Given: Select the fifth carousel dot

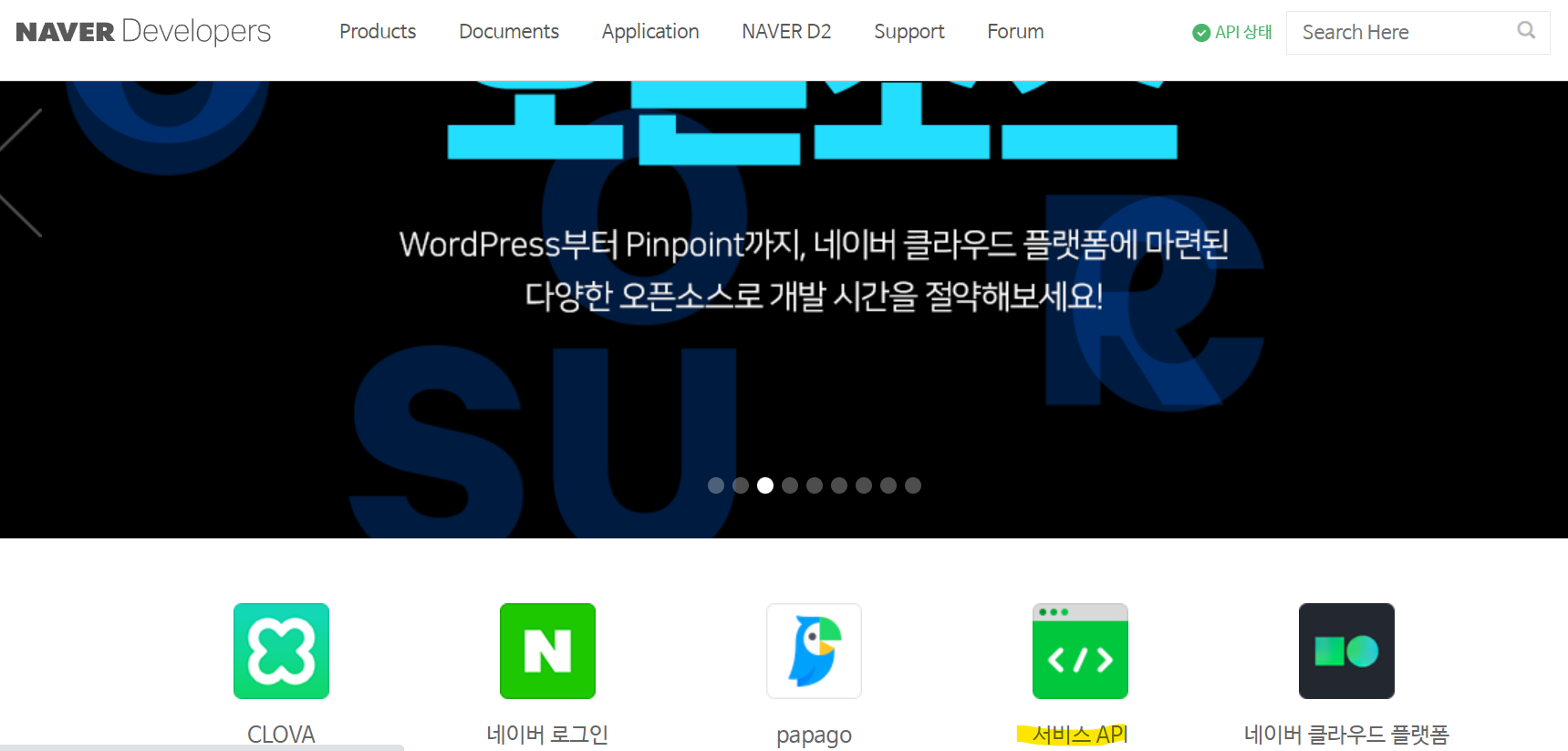Looking at the screenshot, I should coord(815,485).
